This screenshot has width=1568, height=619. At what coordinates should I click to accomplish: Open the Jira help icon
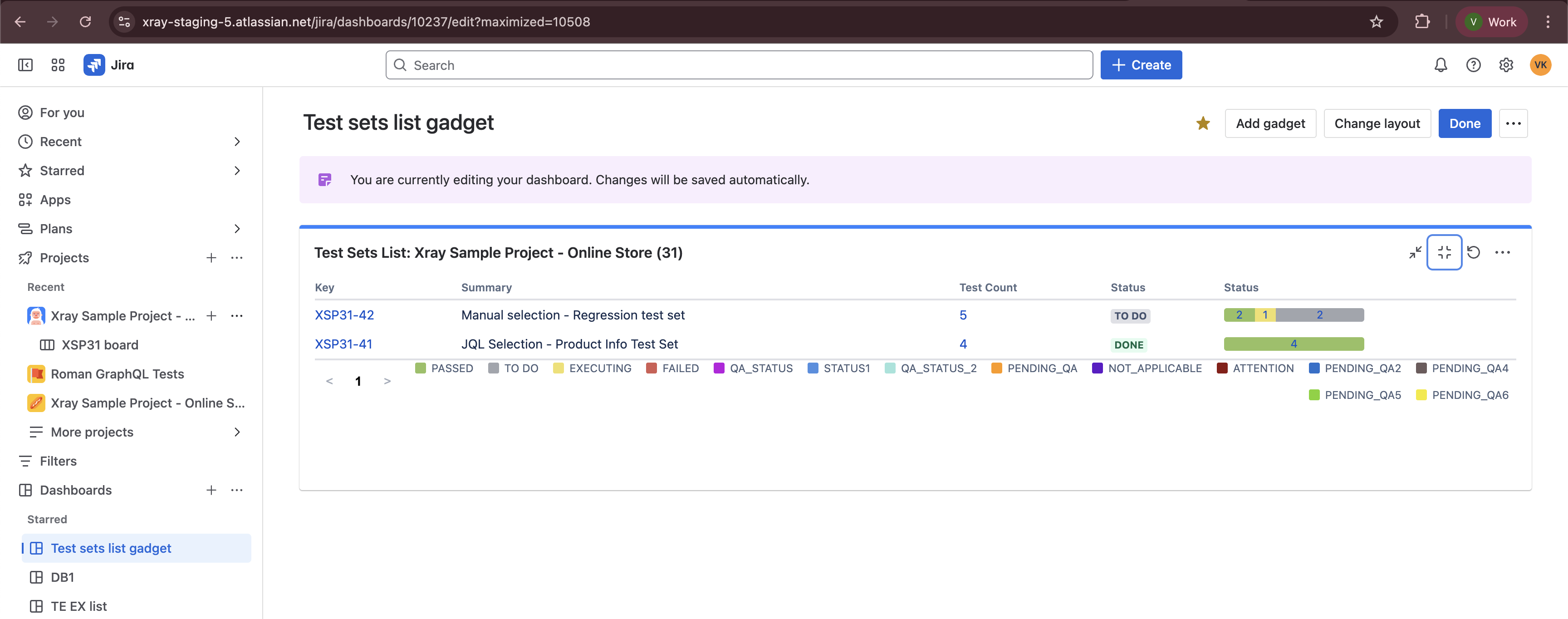pos(1473,65)
